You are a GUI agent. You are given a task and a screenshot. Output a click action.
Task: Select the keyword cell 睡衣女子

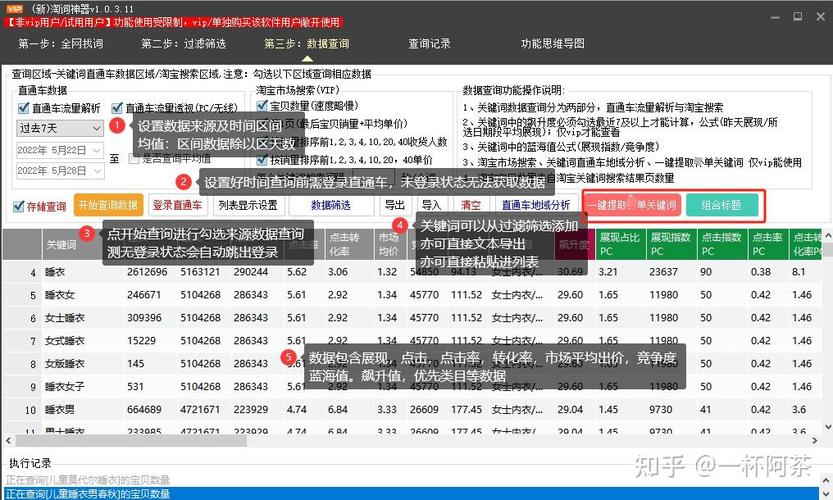pos(65,387)
